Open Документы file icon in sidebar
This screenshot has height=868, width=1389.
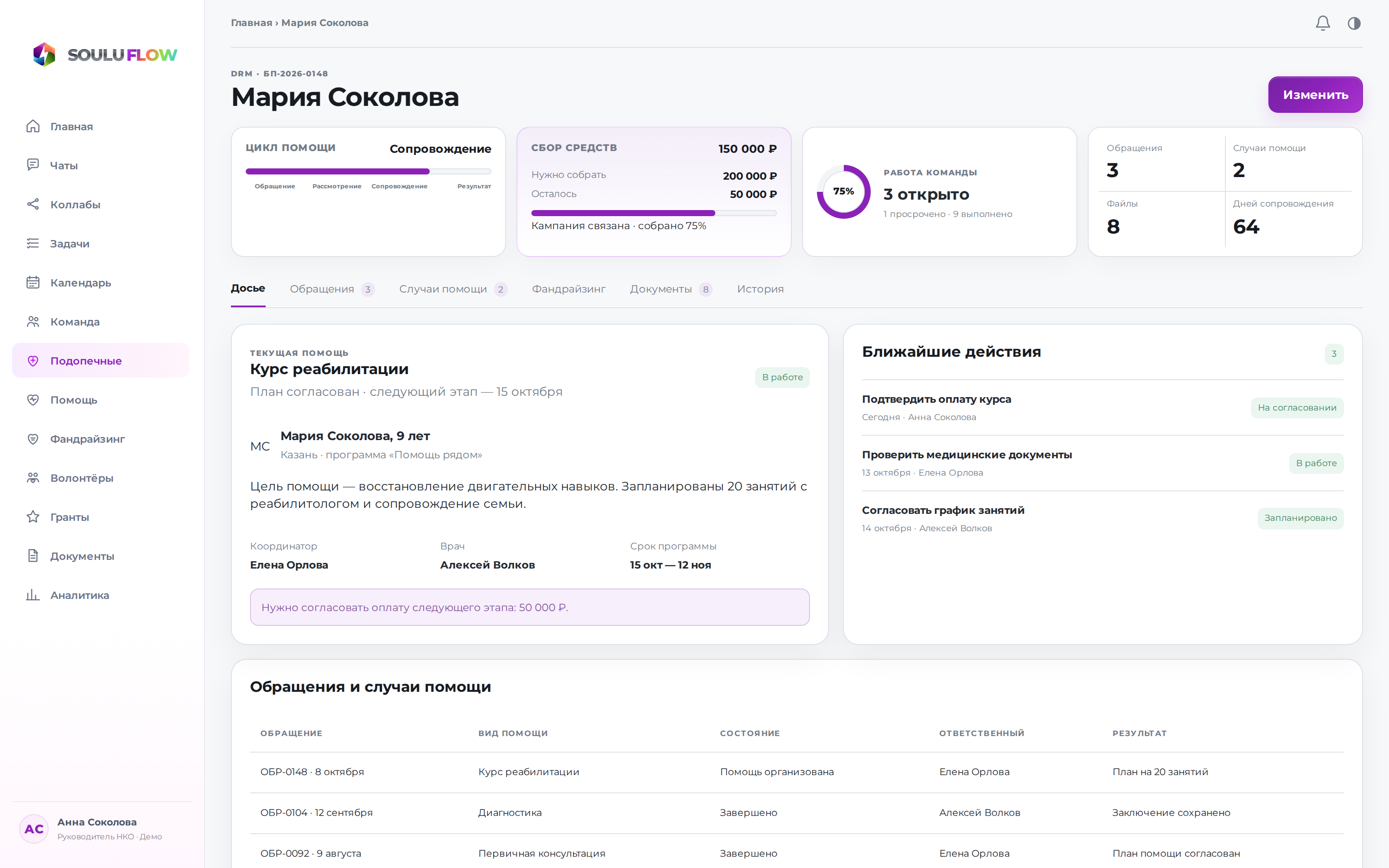[x=33, y=556]
